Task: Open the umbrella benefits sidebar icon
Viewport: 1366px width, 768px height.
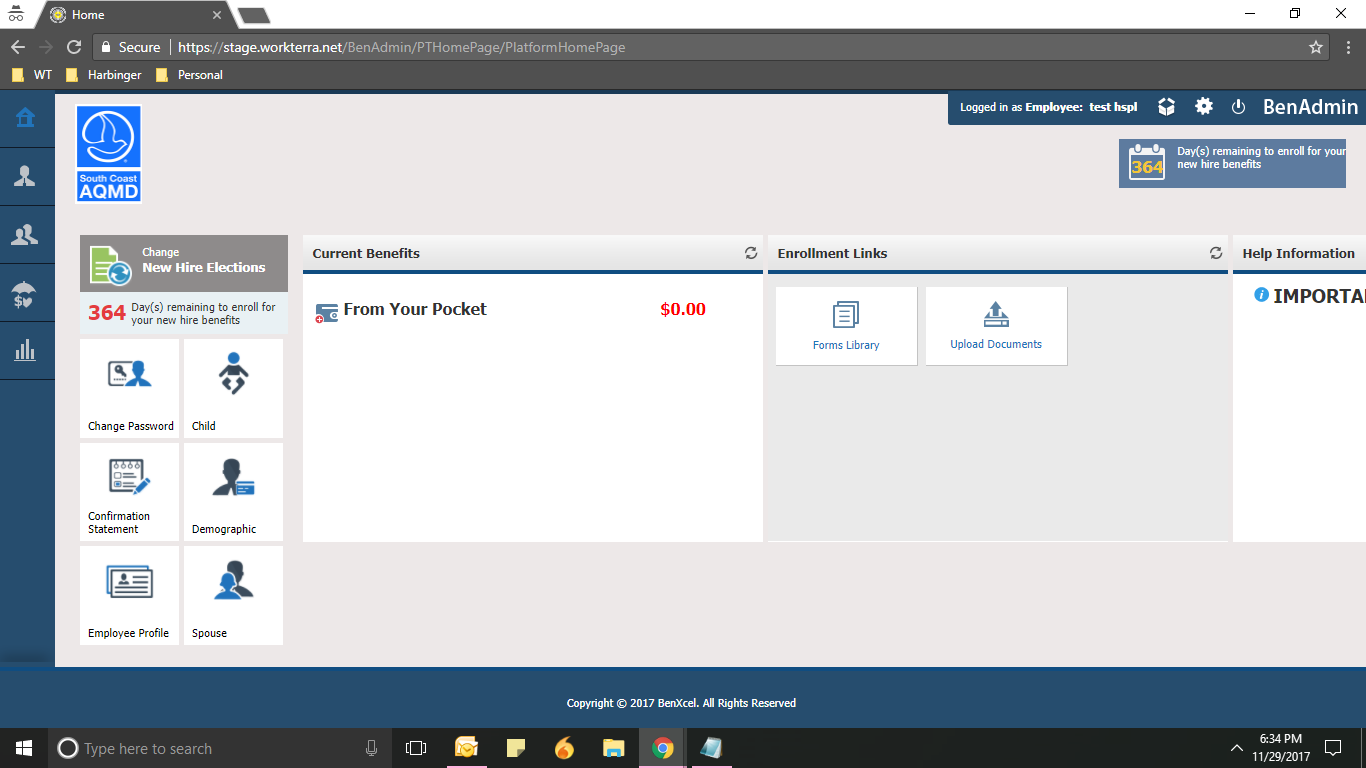Action: point(25,293)
